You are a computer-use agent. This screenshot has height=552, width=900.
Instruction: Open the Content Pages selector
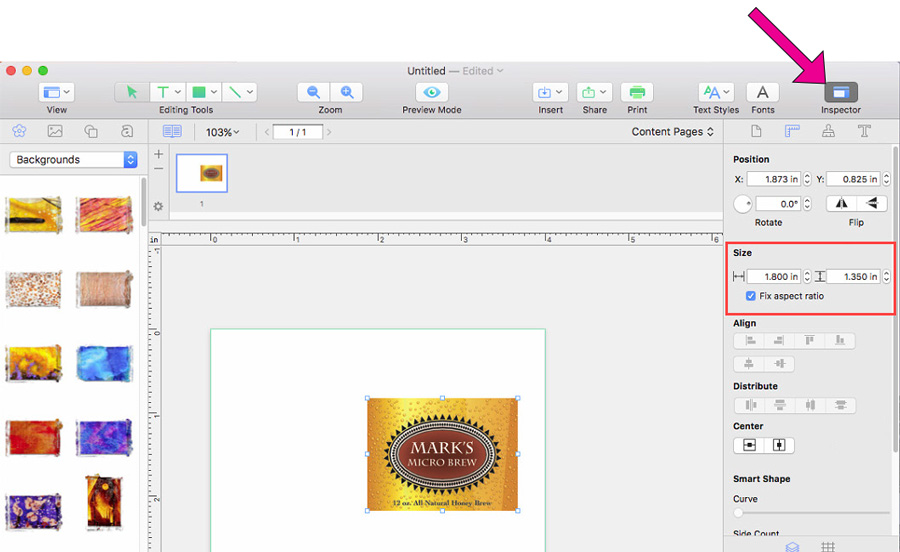point(673,132)
